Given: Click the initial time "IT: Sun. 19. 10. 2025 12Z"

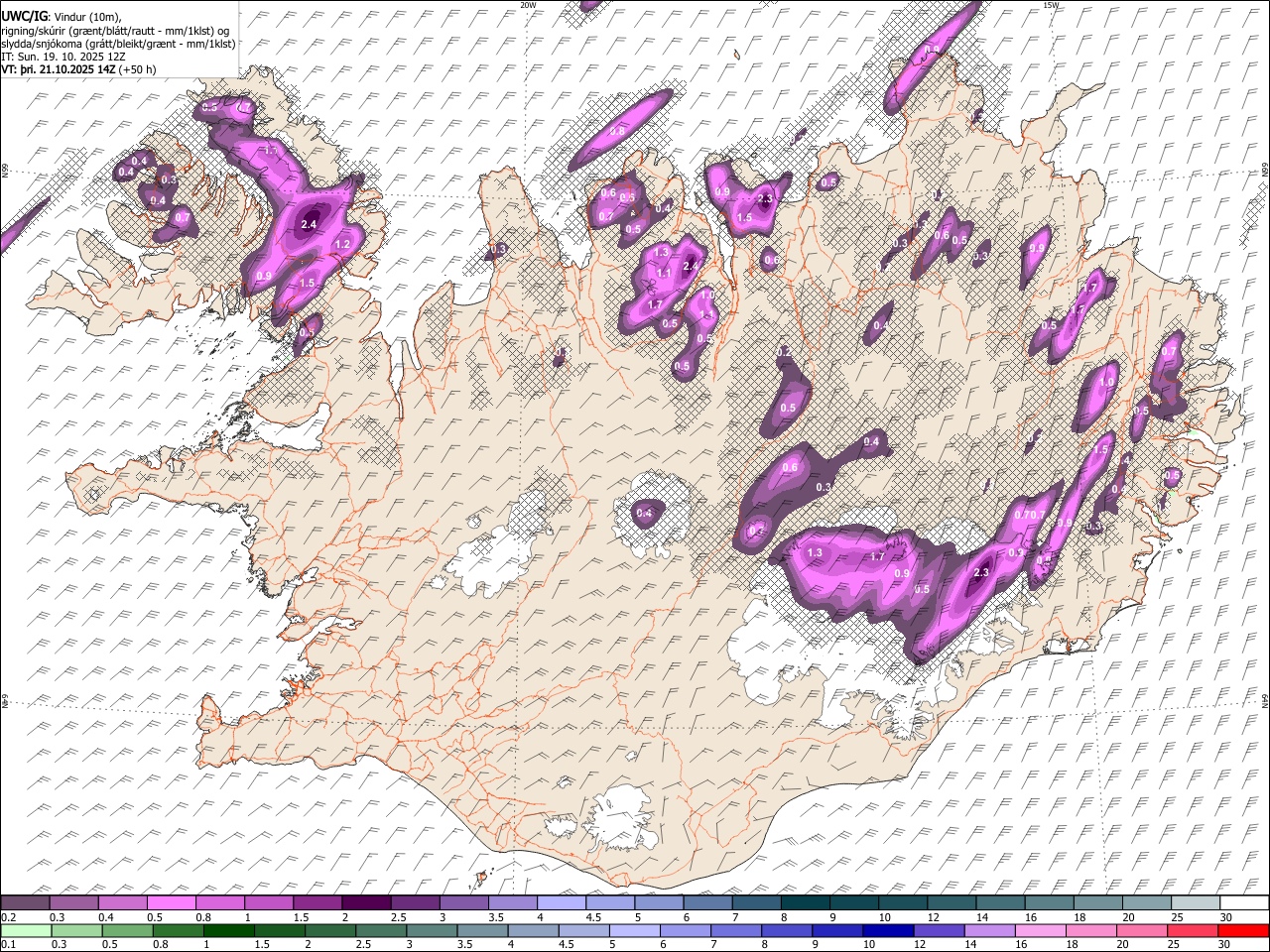Looking at the screenshot, I should [x=63, y=57].
